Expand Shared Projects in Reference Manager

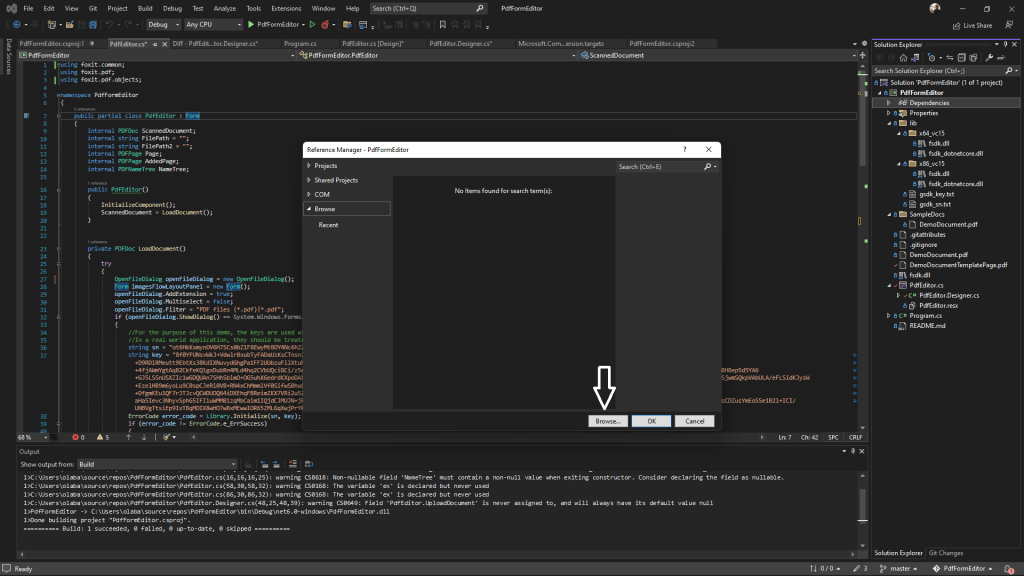pos(309,180)
